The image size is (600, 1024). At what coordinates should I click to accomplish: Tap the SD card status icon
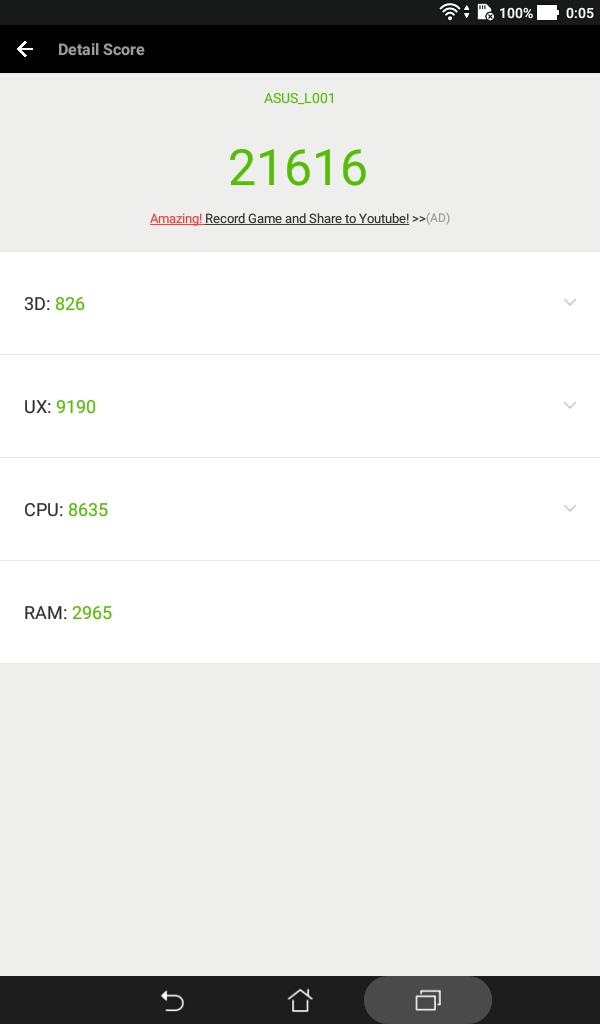coord(485,12)
